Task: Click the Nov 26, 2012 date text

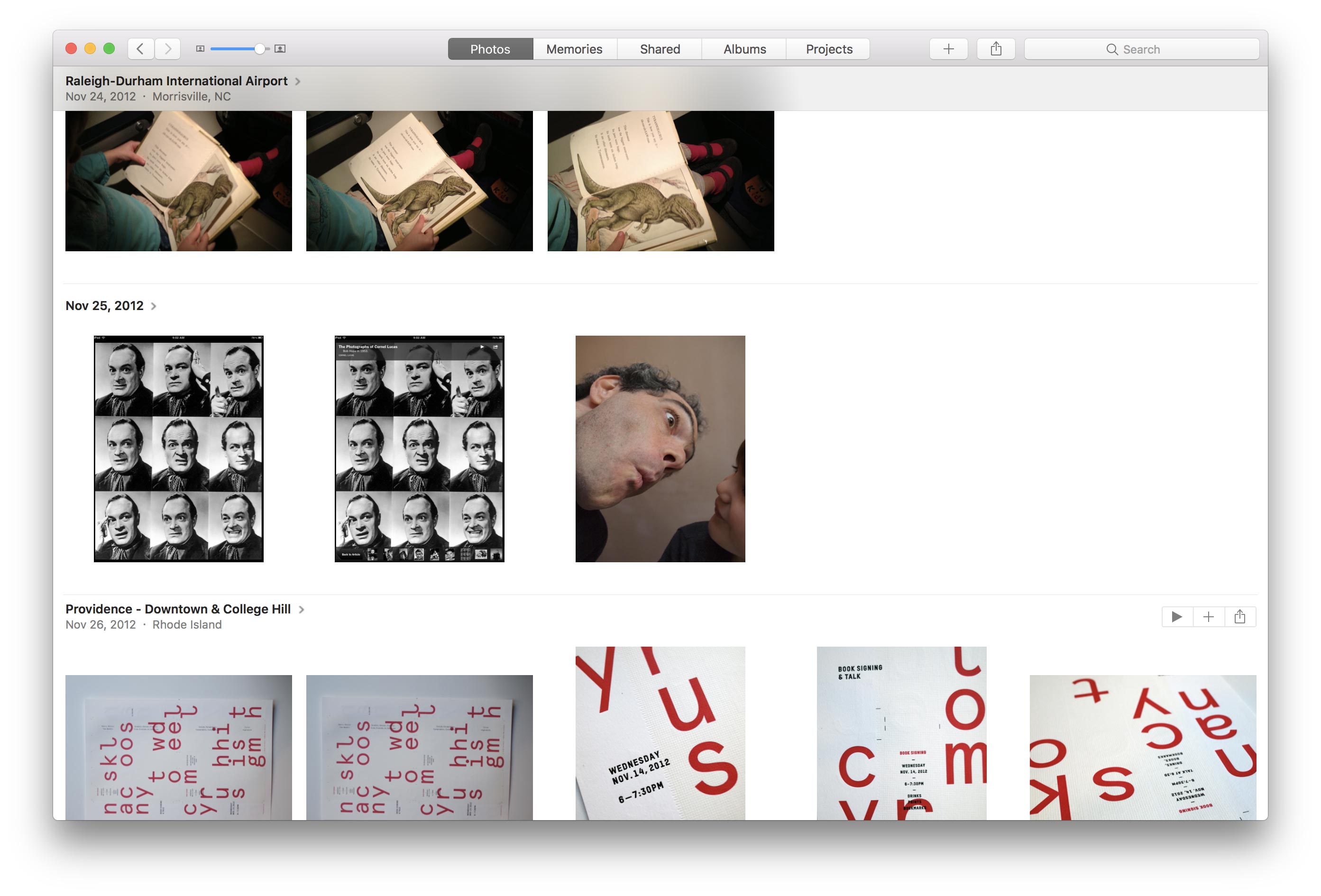Action: coord(101,624)
